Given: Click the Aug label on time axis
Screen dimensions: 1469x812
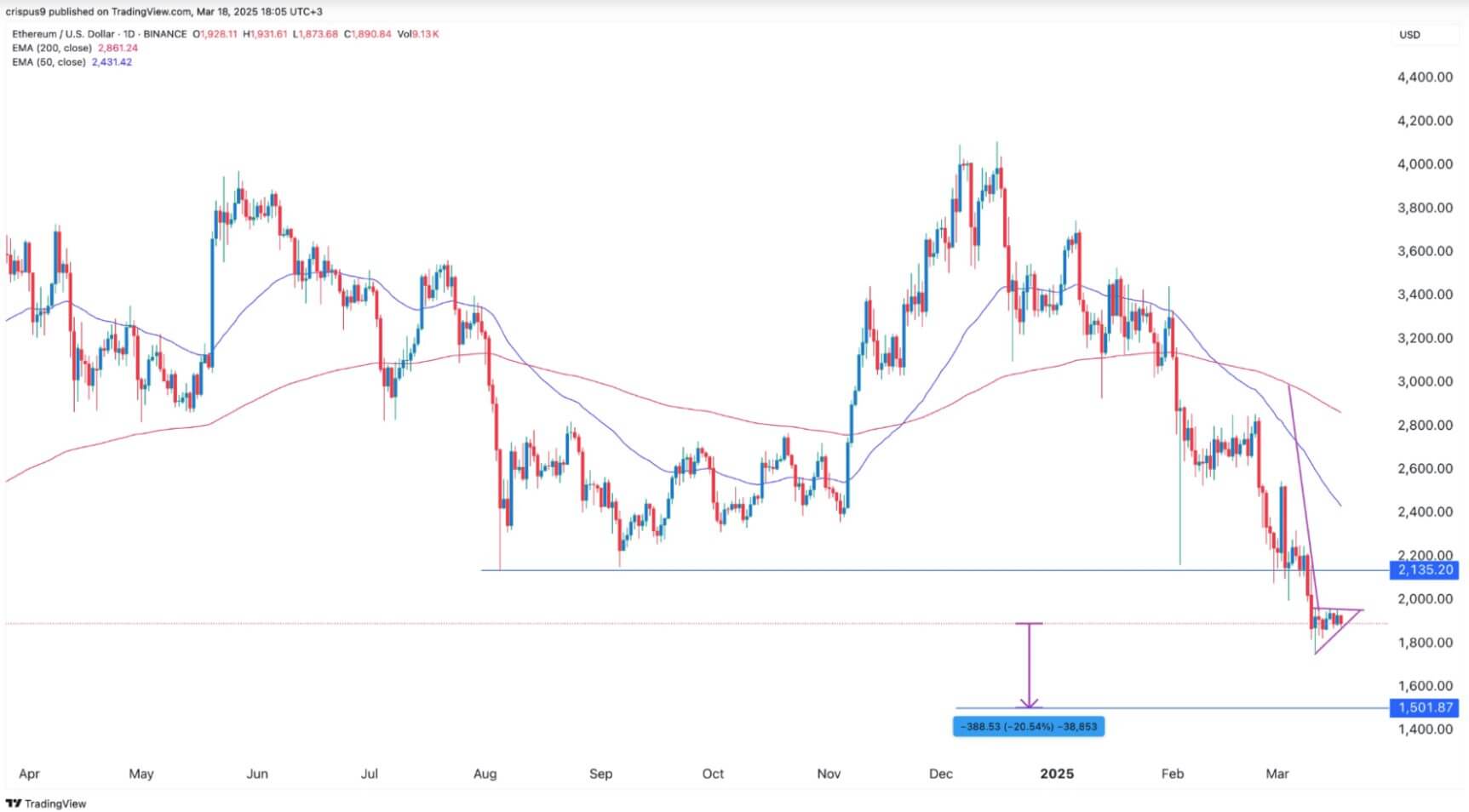Looking at the screenshot, I should (485, 774).
